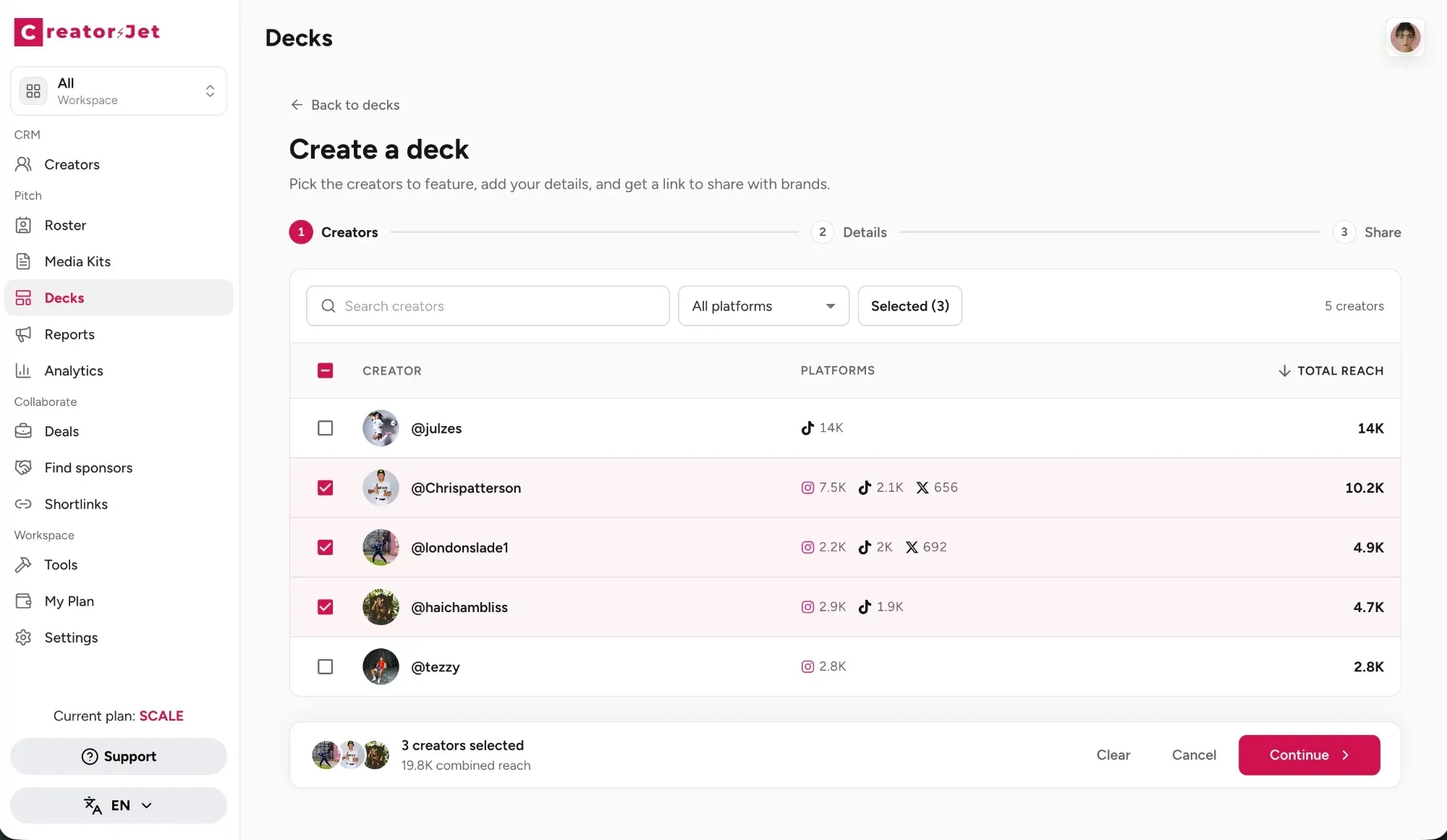The image size is (1447, 840).
Task: Clear the selected creators
Action: coord(1113,755)
